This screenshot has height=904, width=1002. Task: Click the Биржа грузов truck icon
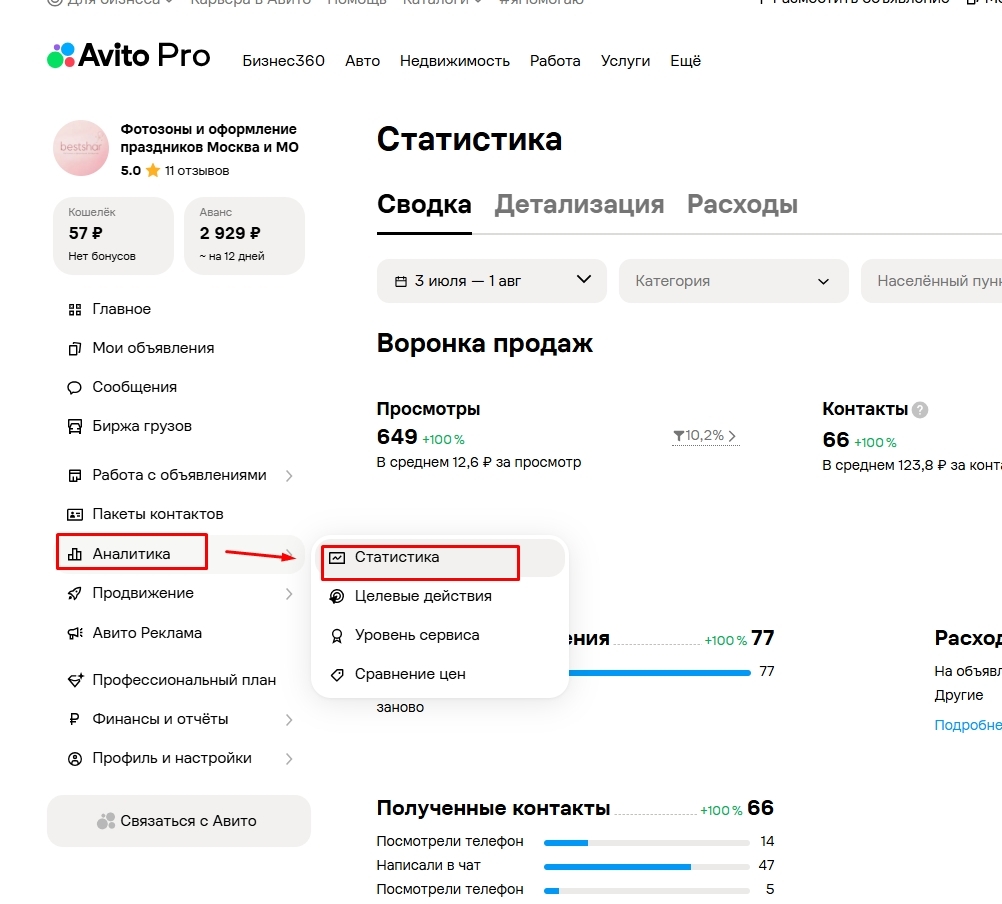(x=75, y=427)
